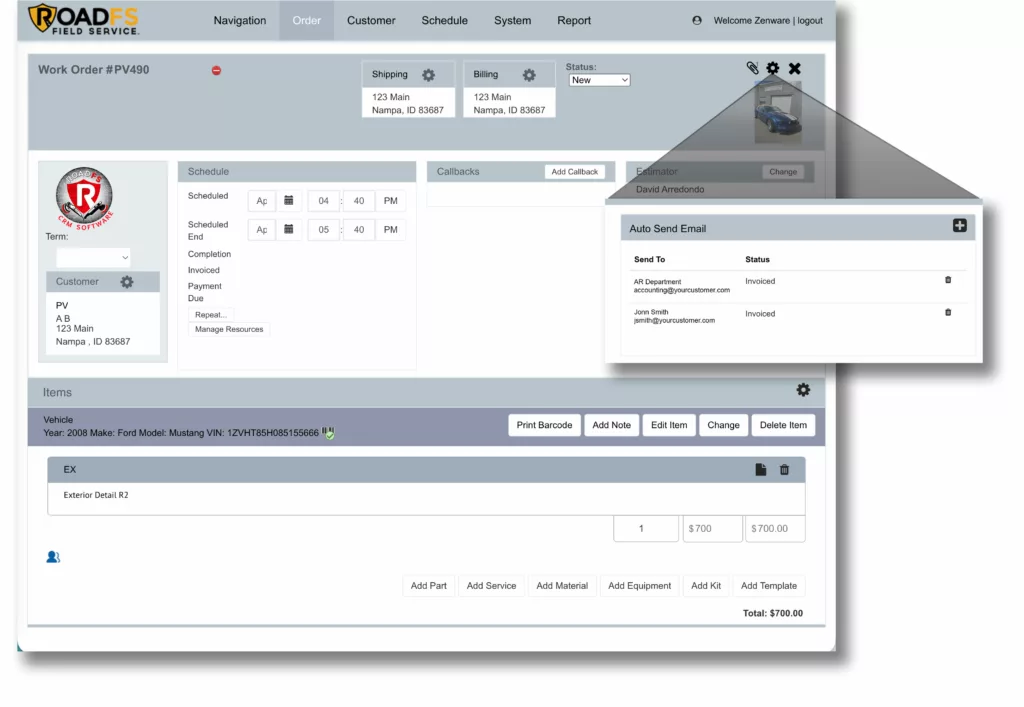This screenshot has width=1024, height=707.
Task: Click 'David Arredondo' estimator name
Action: pos(670,189)
